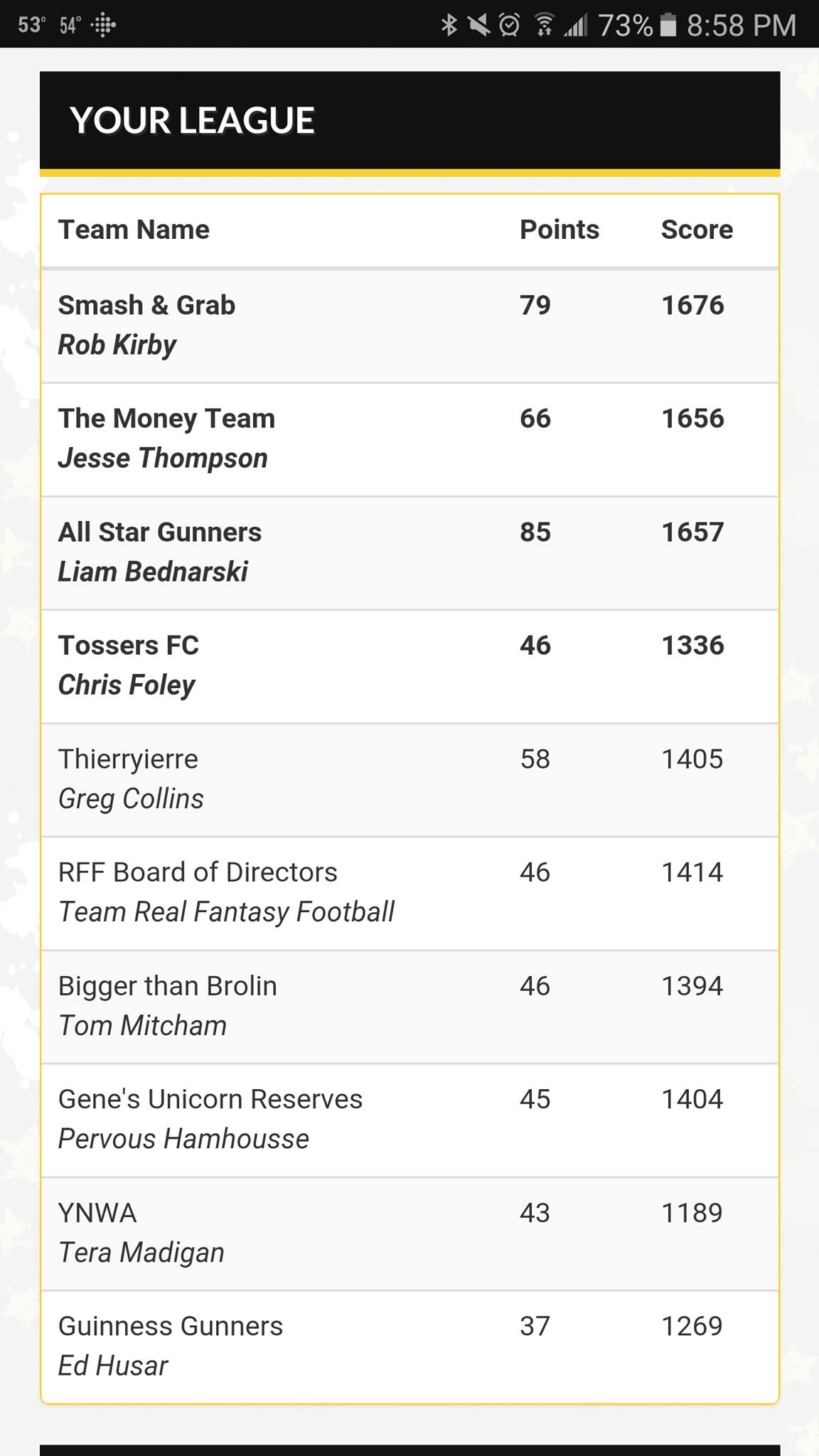Select the Smash & Grab team row
Screen dimensions: 819x1456
pyautogui.click(x=410, y=326)
